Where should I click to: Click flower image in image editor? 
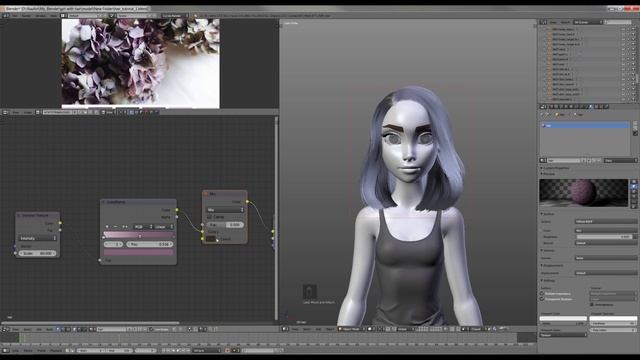pos(140,63)
